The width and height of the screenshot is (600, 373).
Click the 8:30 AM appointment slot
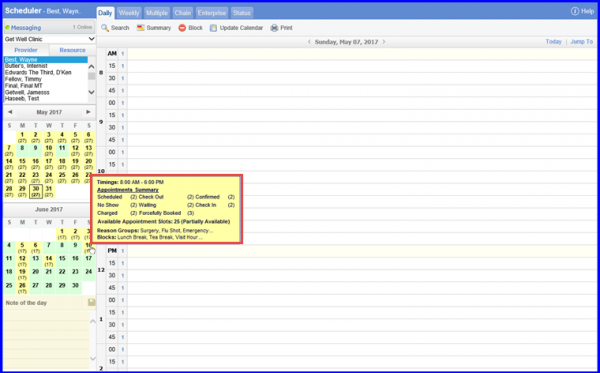coord(362,78)
